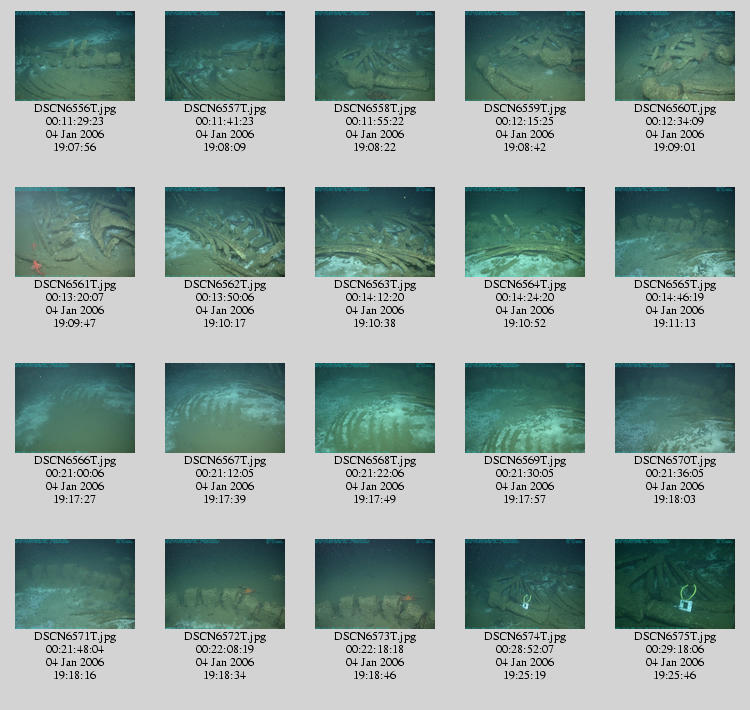This screenshot has height=710, width=750.
Task: Open thumbnail DSCN6562T.jpg
Action: [225, 232]
